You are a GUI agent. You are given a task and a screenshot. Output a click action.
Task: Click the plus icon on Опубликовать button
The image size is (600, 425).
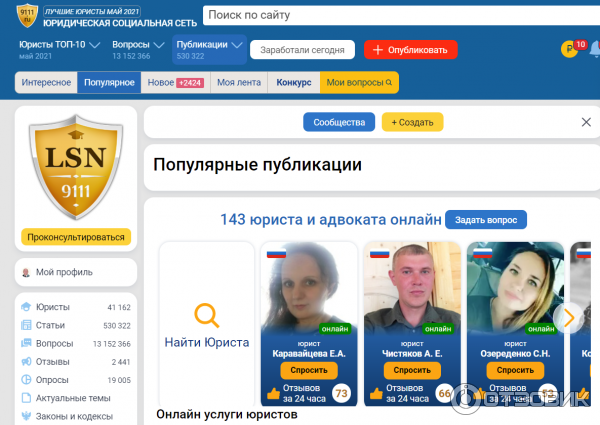pyautogui.click(x=378, y=50)
